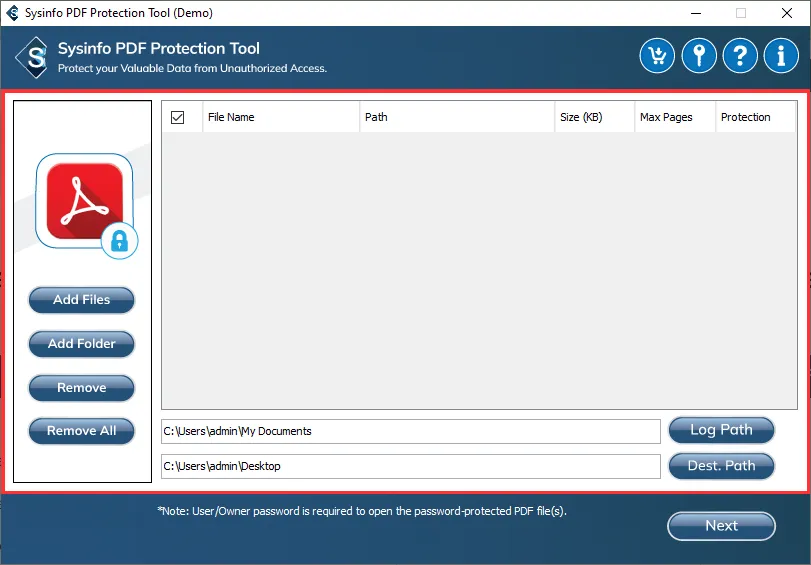The height and width of the screenshot is (565, 811).
Task: Open the Activation key icon
Action: click(699, 56)
